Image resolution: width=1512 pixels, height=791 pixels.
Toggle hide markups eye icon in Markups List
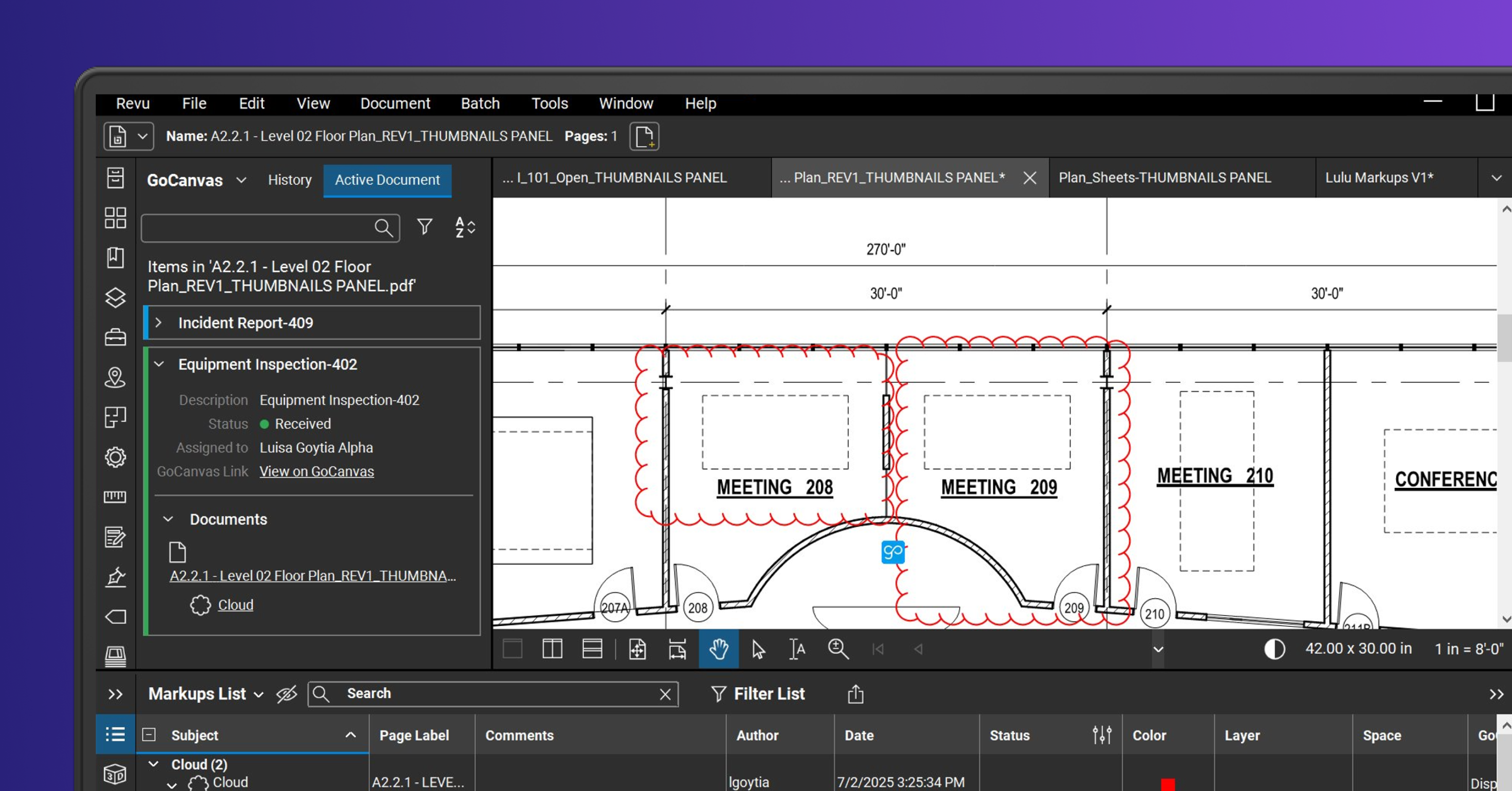pos(286,694)
